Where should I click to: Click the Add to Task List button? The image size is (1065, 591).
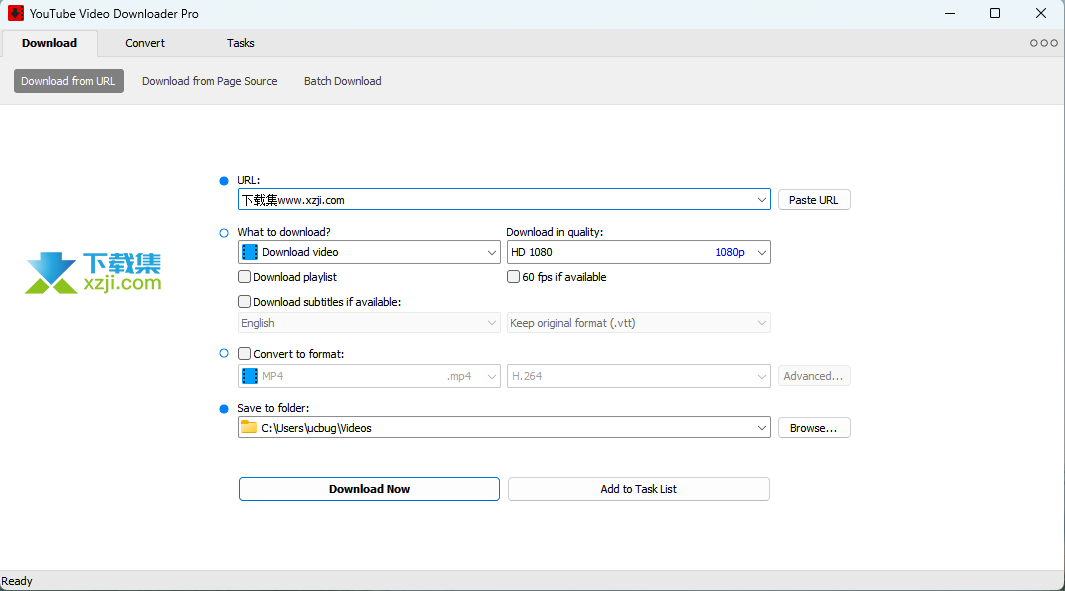pos(638,489)
